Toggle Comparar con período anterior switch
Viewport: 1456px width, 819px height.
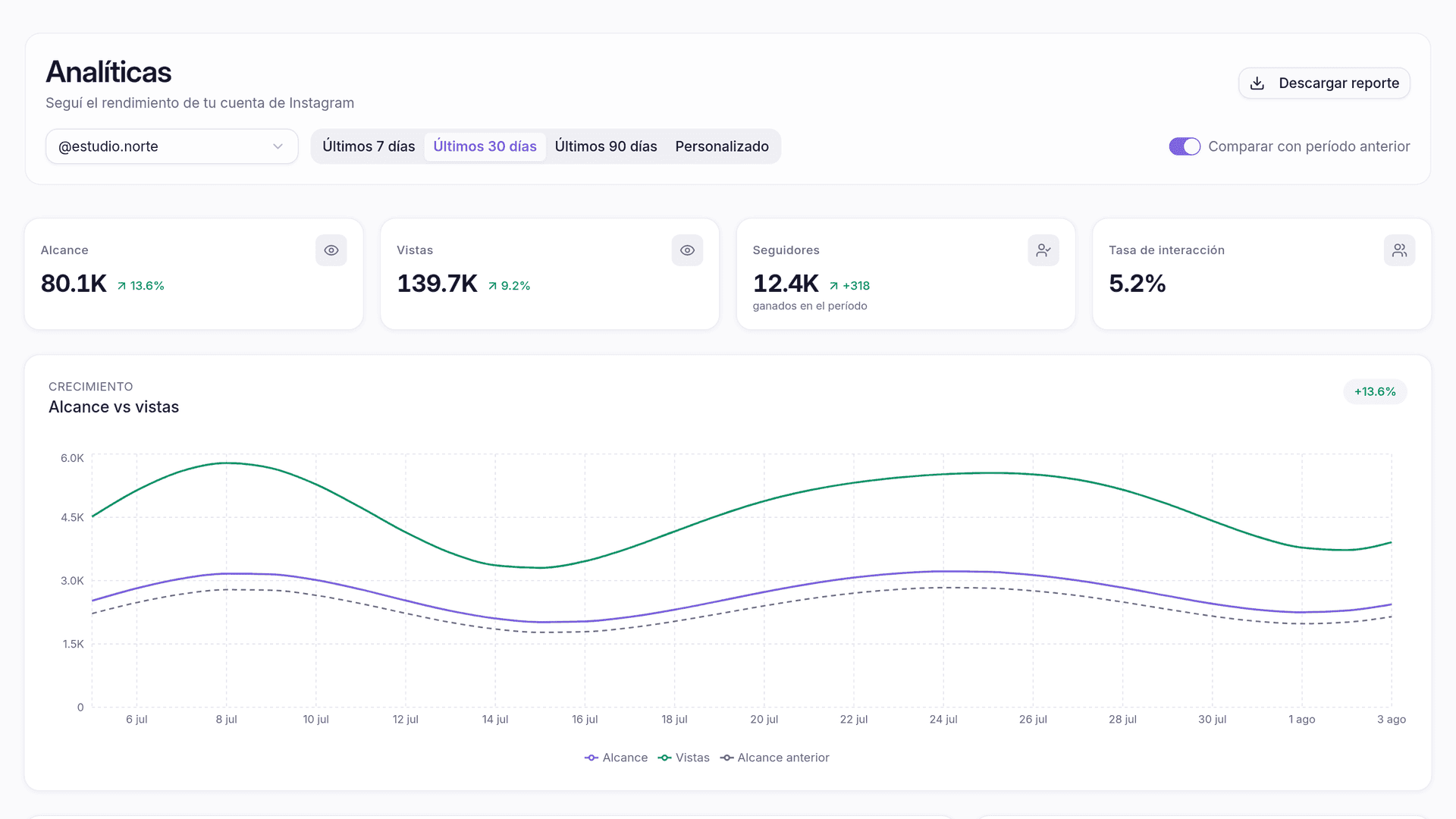click(1185, 146)
